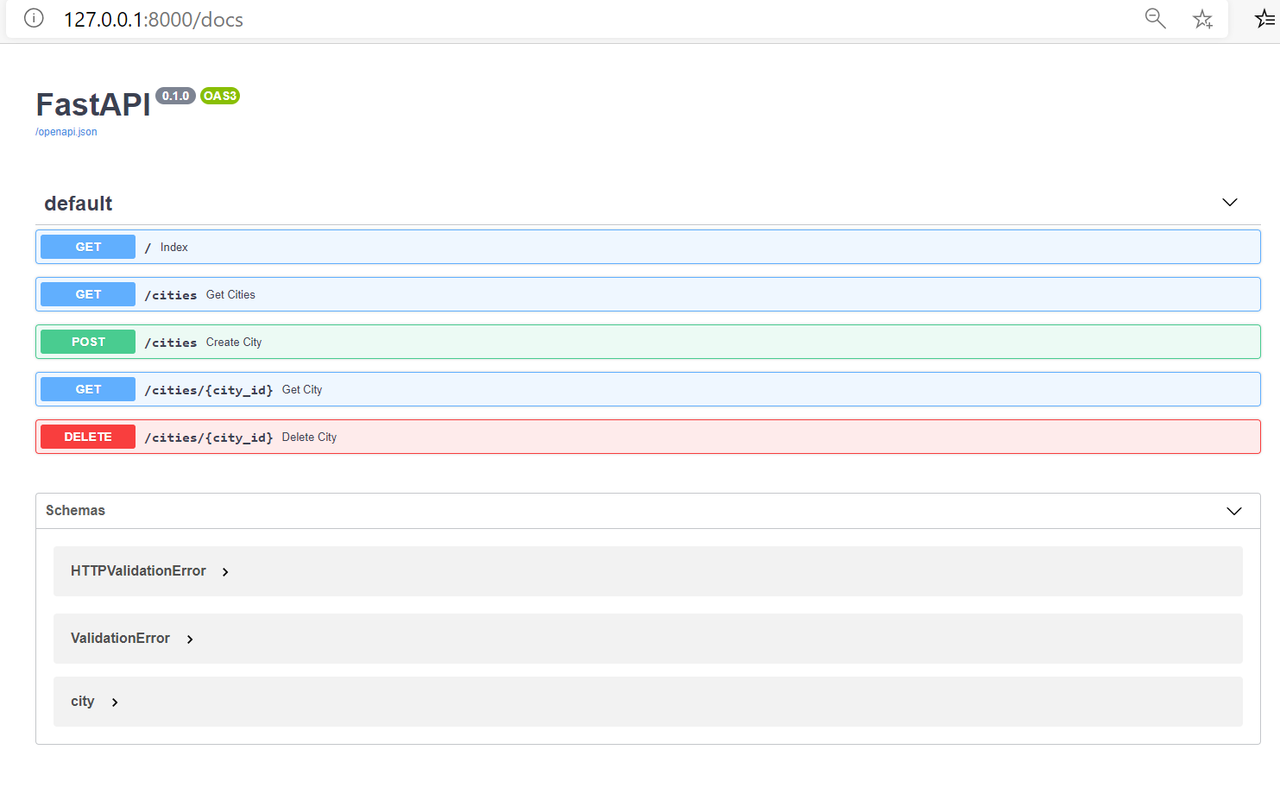This screenshot has width=1280, height=793.
Task: Expand the GET /cities/{city_id} Get City endpoint
Action: (648, 389)
